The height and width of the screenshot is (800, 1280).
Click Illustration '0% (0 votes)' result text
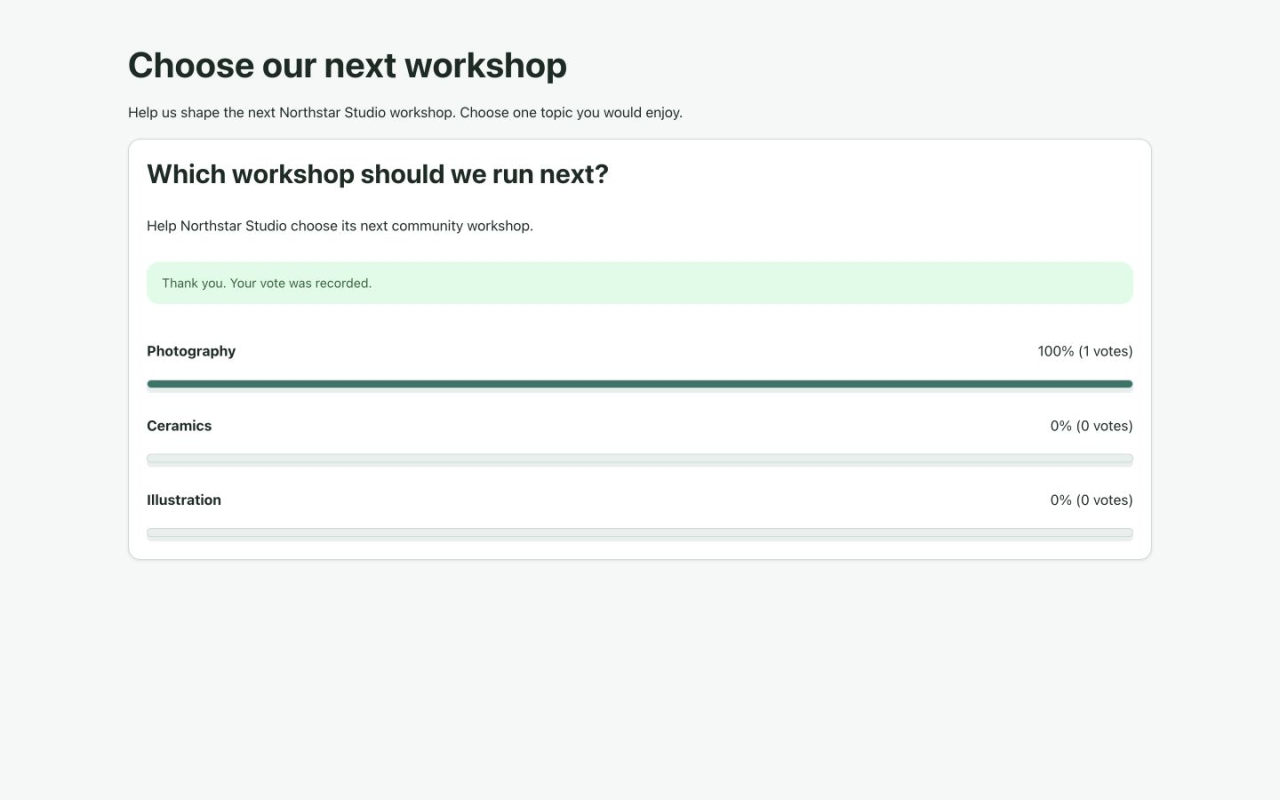(1091, 500)
